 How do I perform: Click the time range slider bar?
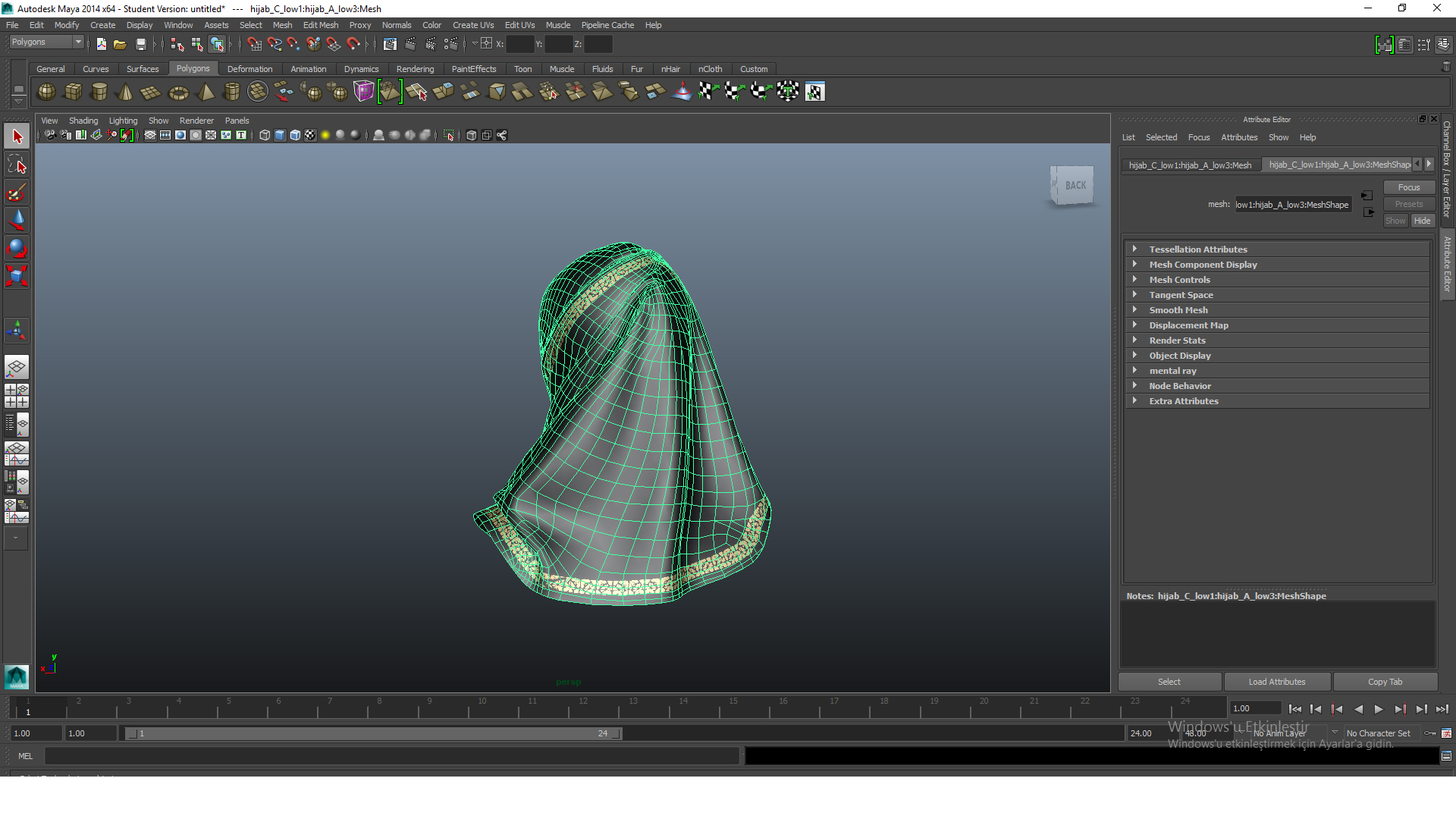click(372, 733)
